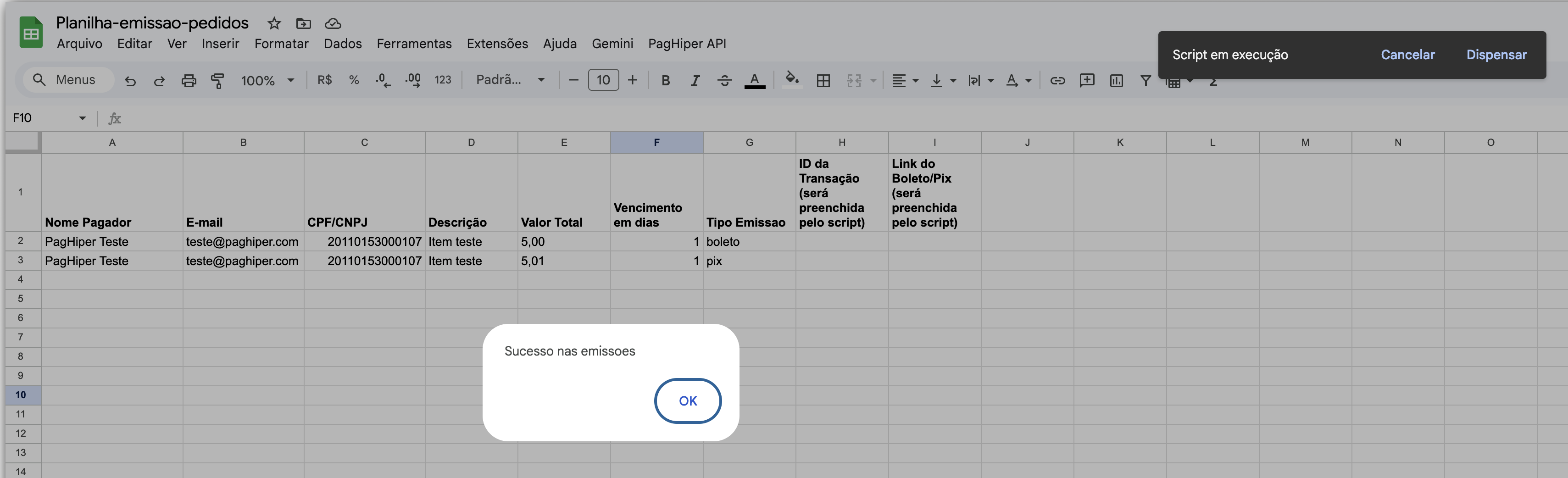Click the redo icon

160,80
